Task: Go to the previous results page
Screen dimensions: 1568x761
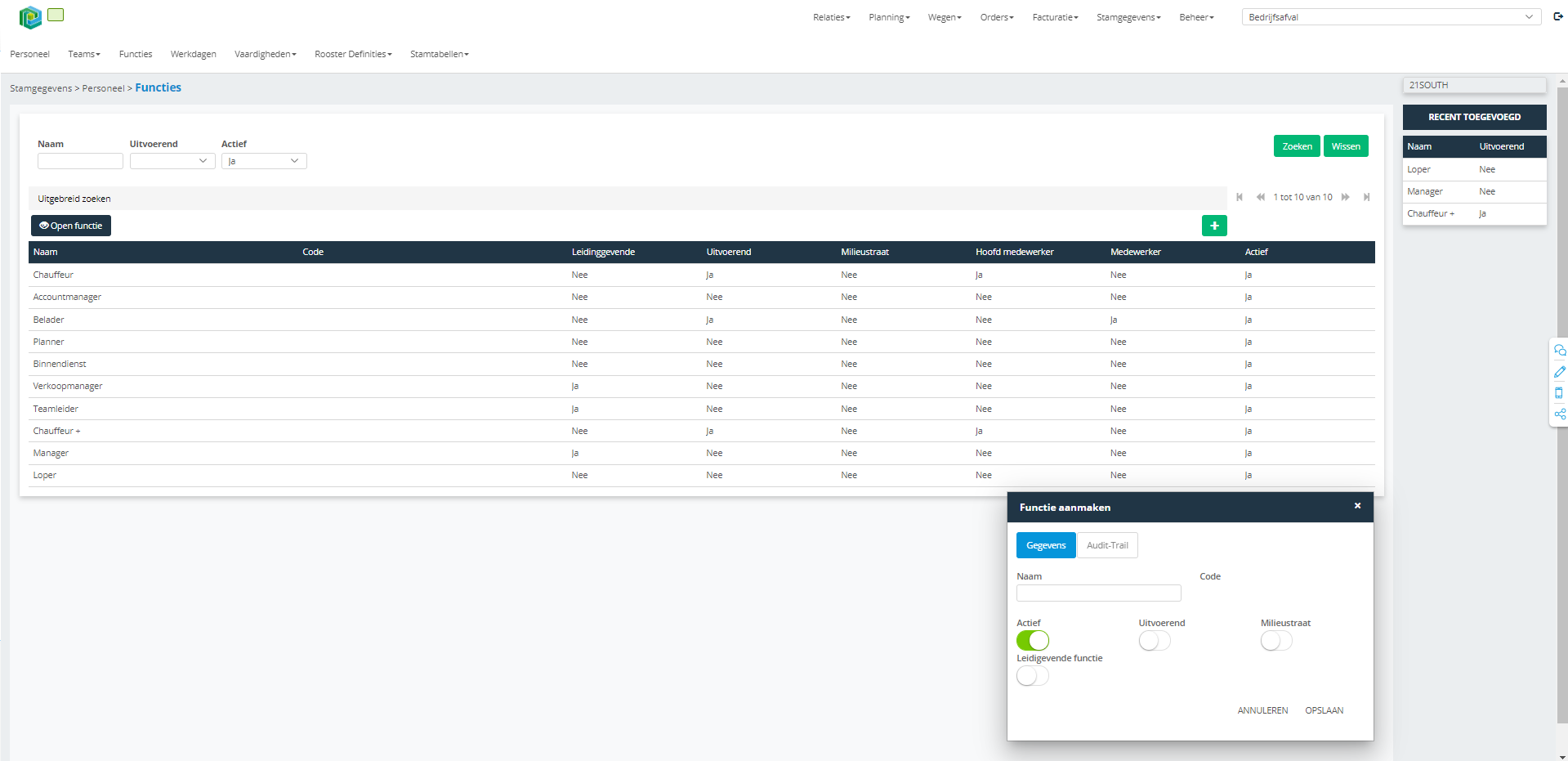Action: [x=1261, y=197]
